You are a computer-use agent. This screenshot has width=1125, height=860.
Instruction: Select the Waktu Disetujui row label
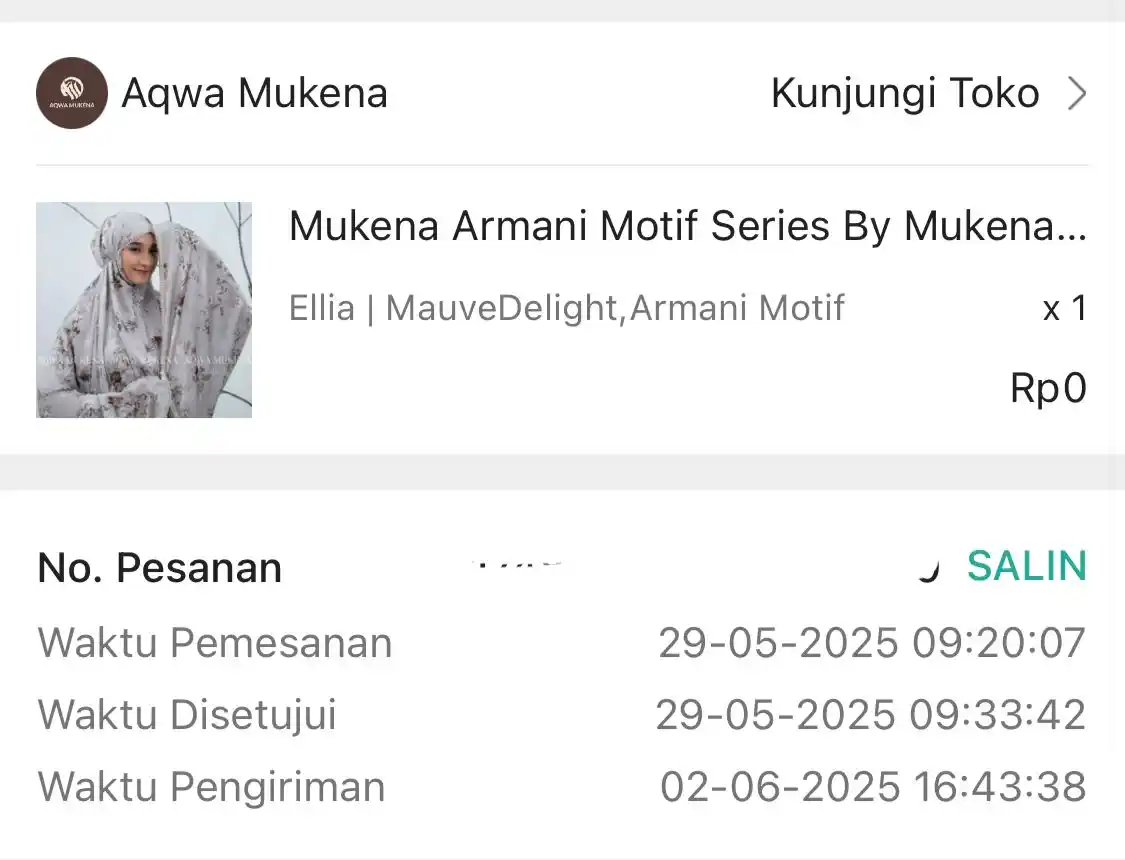point(187,715)
